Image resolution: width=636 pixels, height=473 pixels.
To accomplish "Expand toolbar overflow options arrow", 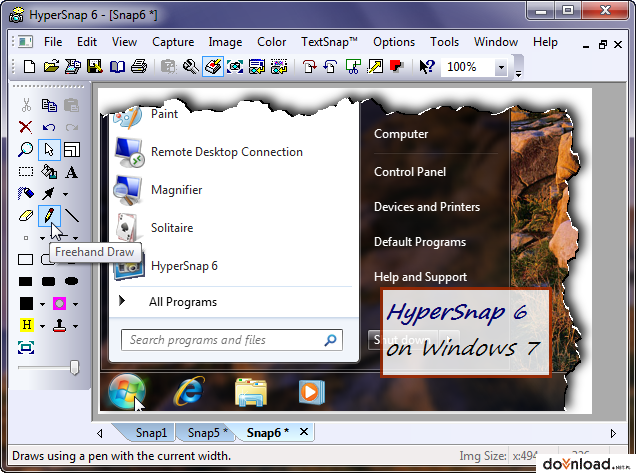I will tap(518, 74).
